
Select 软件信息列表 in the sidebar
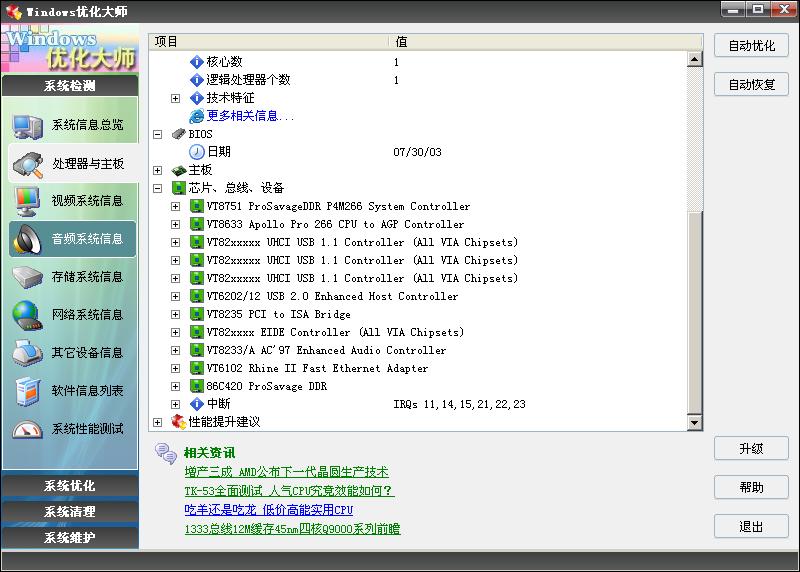click(x=72, y=391)
